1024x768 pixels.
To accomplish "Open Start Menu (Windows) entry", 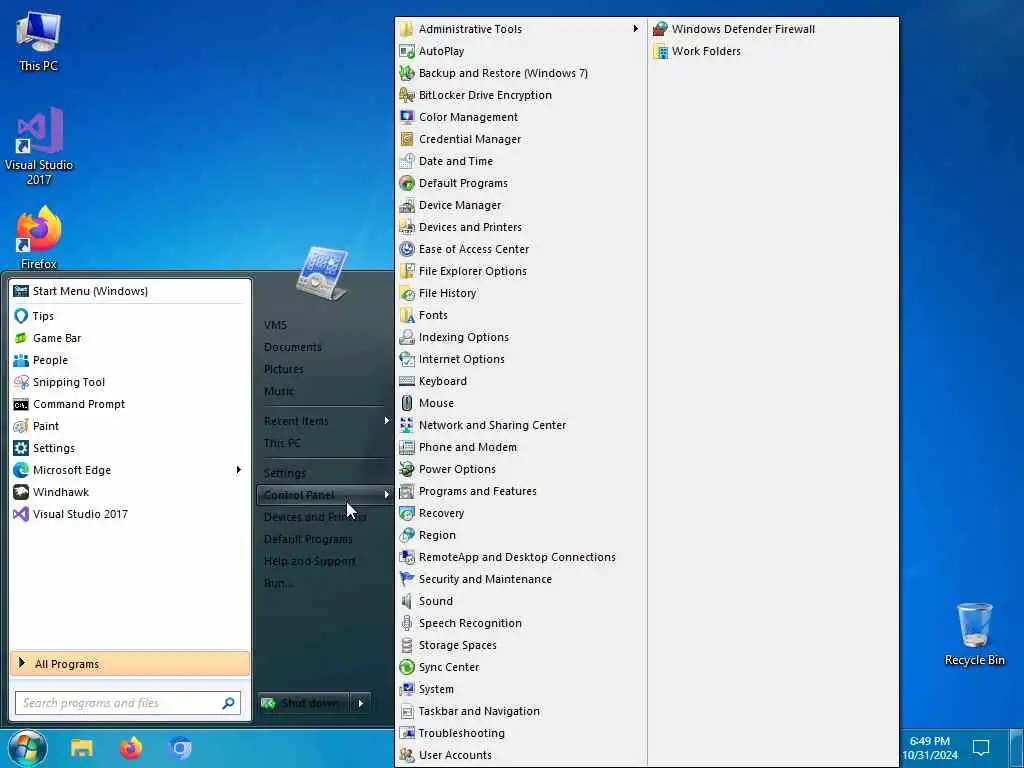I will (x=130, y=291).
